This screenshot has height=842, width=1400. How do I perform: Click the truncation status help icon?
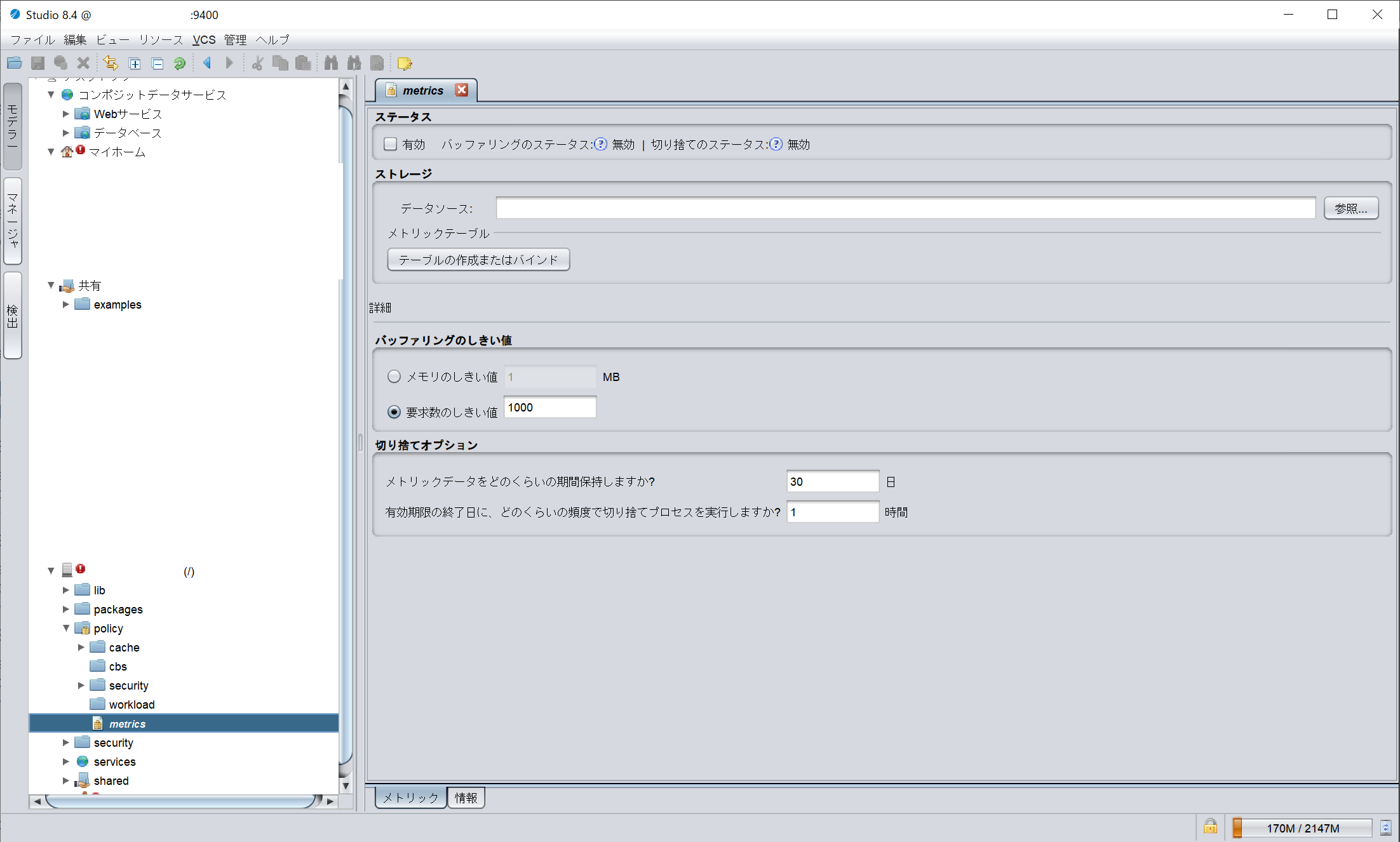(x=776, y=144)
